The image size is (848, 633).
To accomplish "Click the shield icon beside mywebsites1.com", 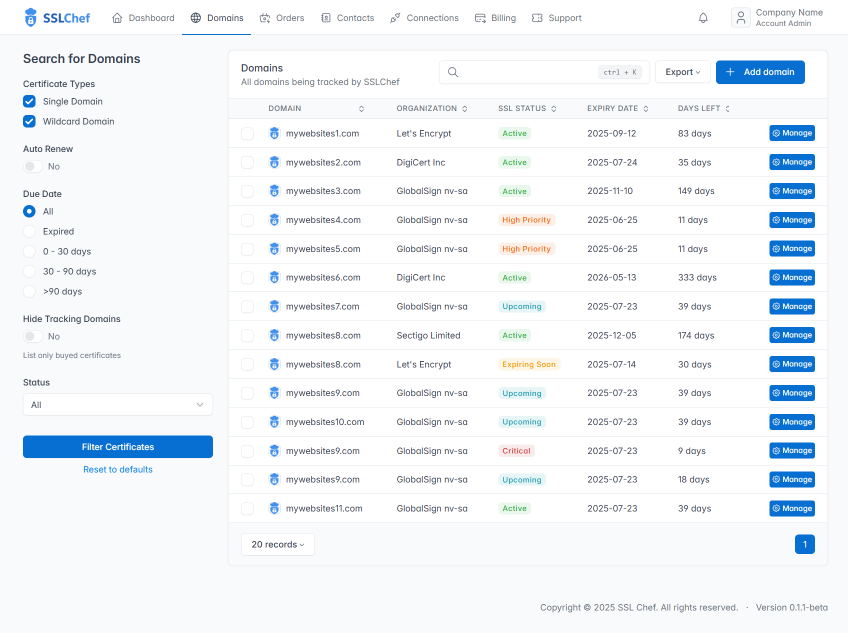I will [274, 133].
